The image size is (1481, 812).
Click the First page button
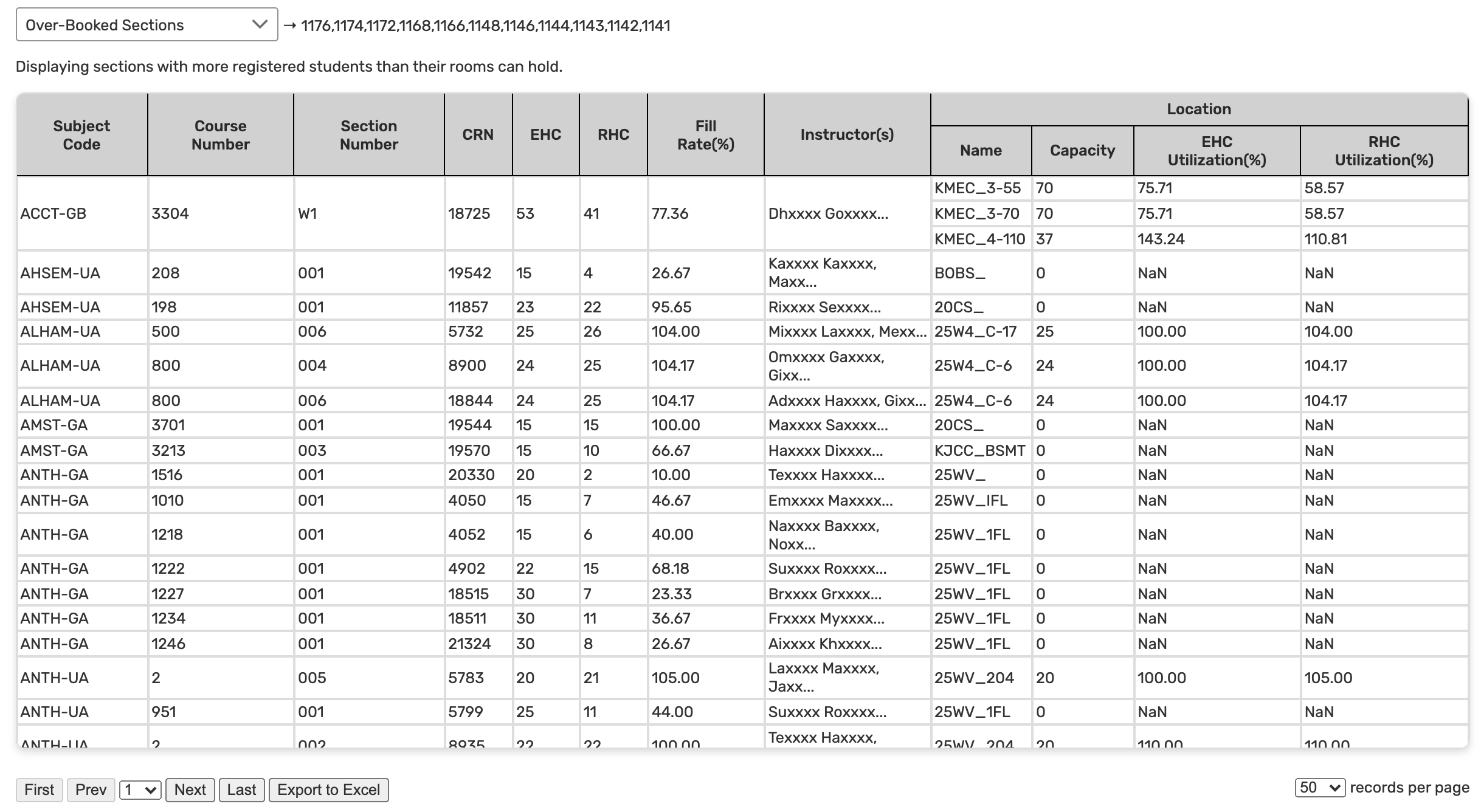point(39,790)
